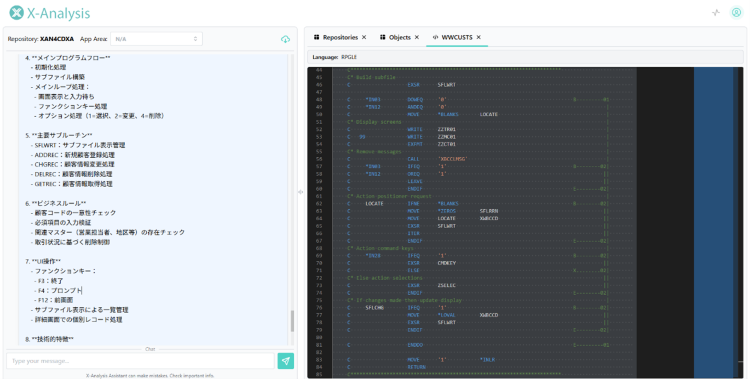Click the cloud download icon

tap(286, 39)
